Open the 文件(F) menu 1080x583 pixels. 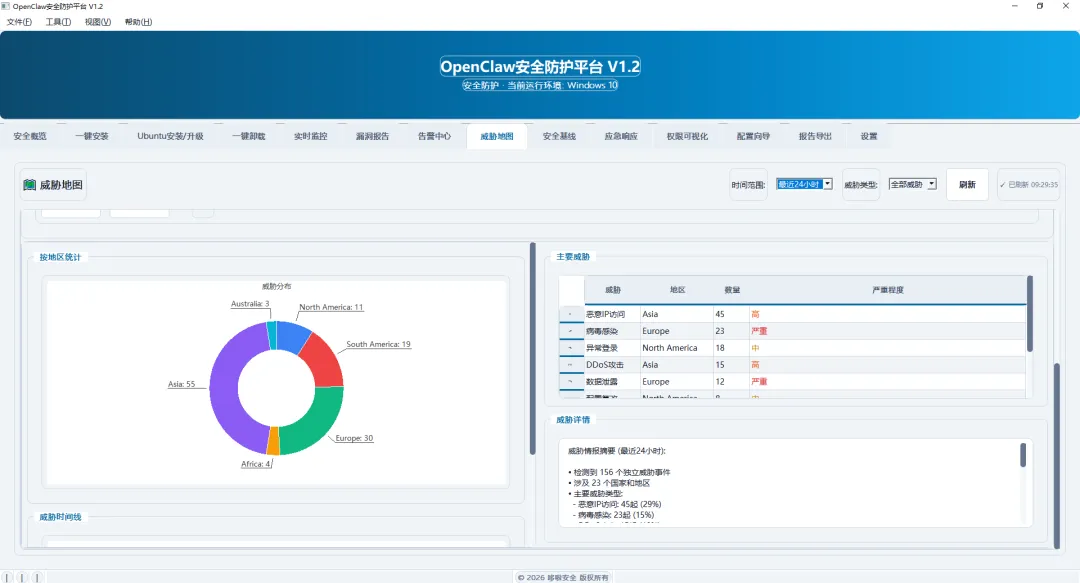19,22
